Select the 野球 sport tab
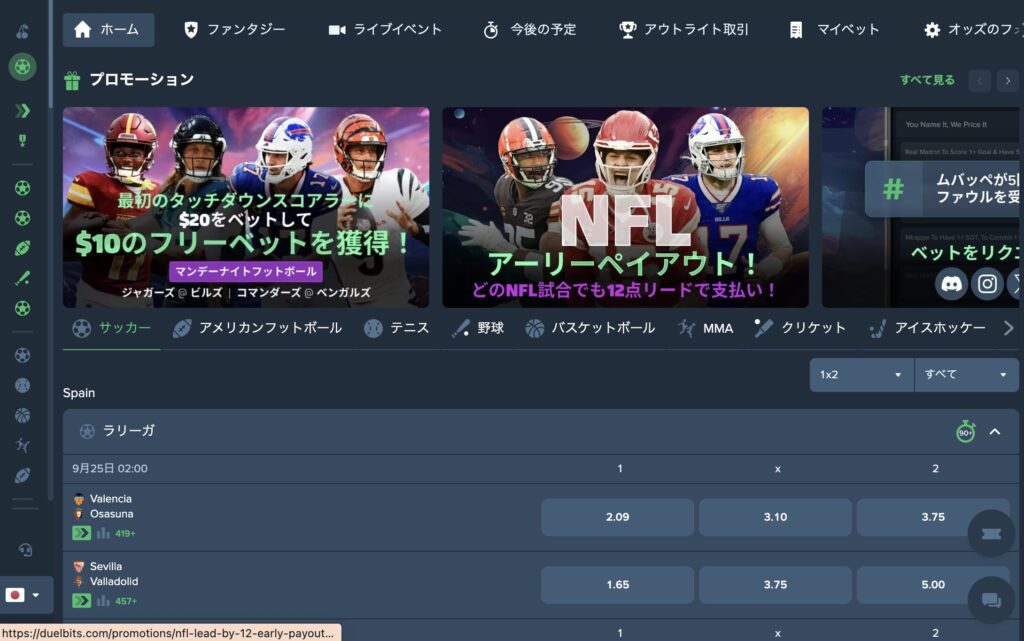Screen dimensions: 1024x641 pyautogui.click(x=477, y=328)
